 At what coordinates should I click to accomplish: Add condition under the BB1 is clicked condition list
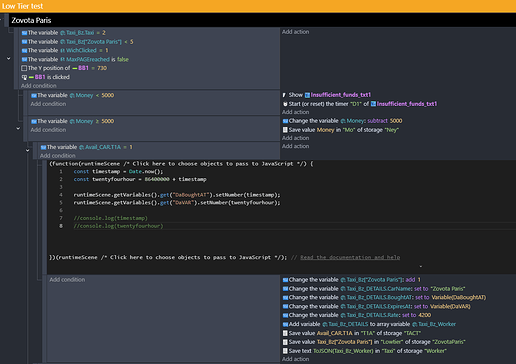pyautogui.click(x=39, y=86)
